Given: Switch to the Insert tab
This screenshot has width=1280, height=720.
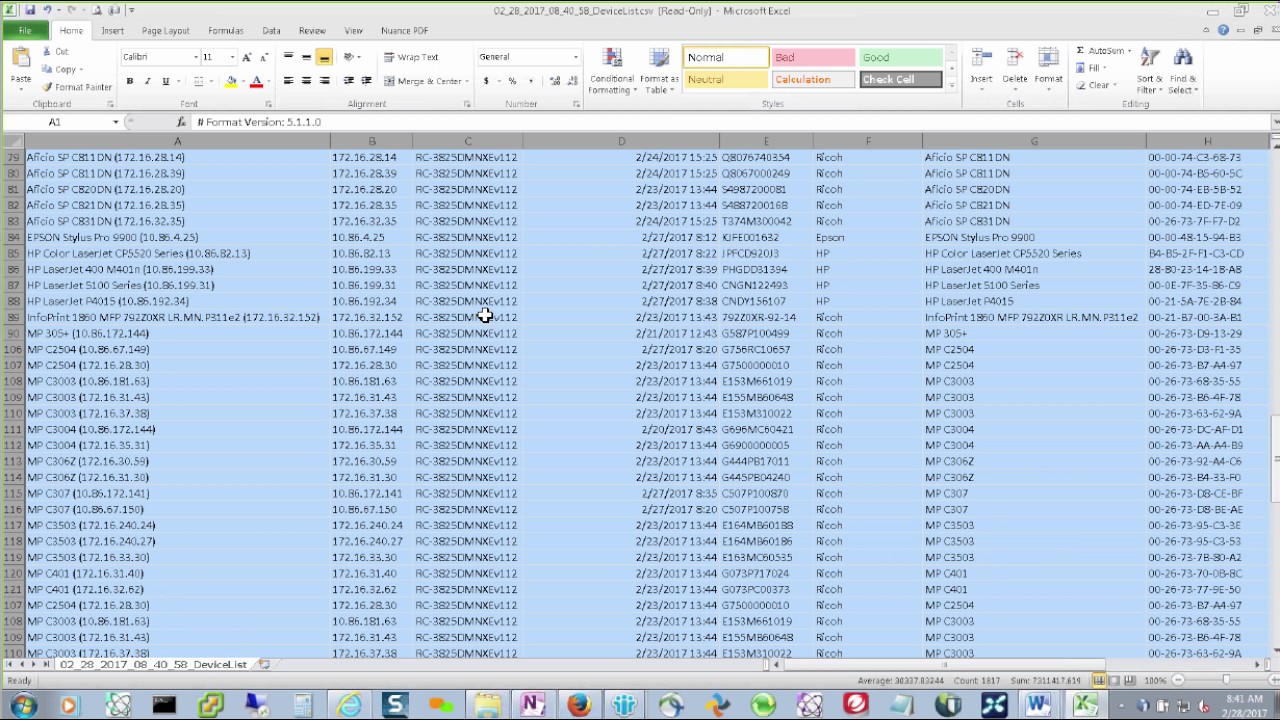Looking at the screenshot, I should (x=112, y=31).
